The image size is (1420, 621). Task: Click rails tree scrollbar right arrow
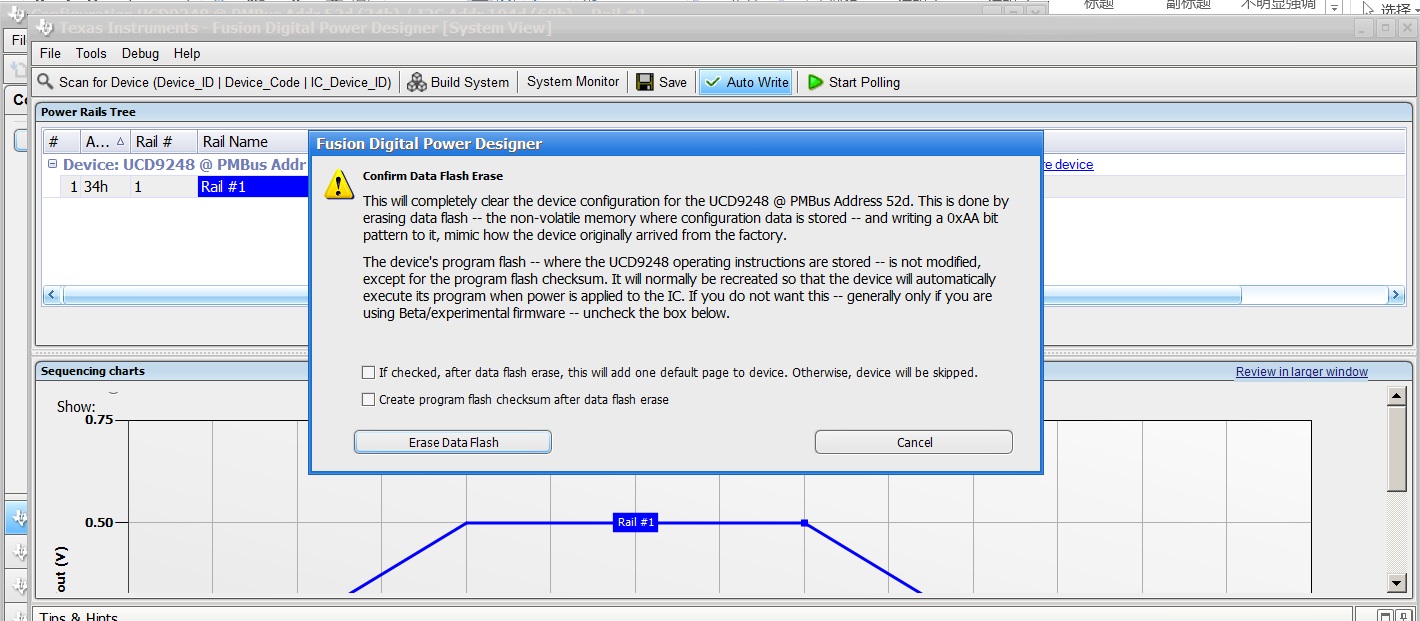1396,295
